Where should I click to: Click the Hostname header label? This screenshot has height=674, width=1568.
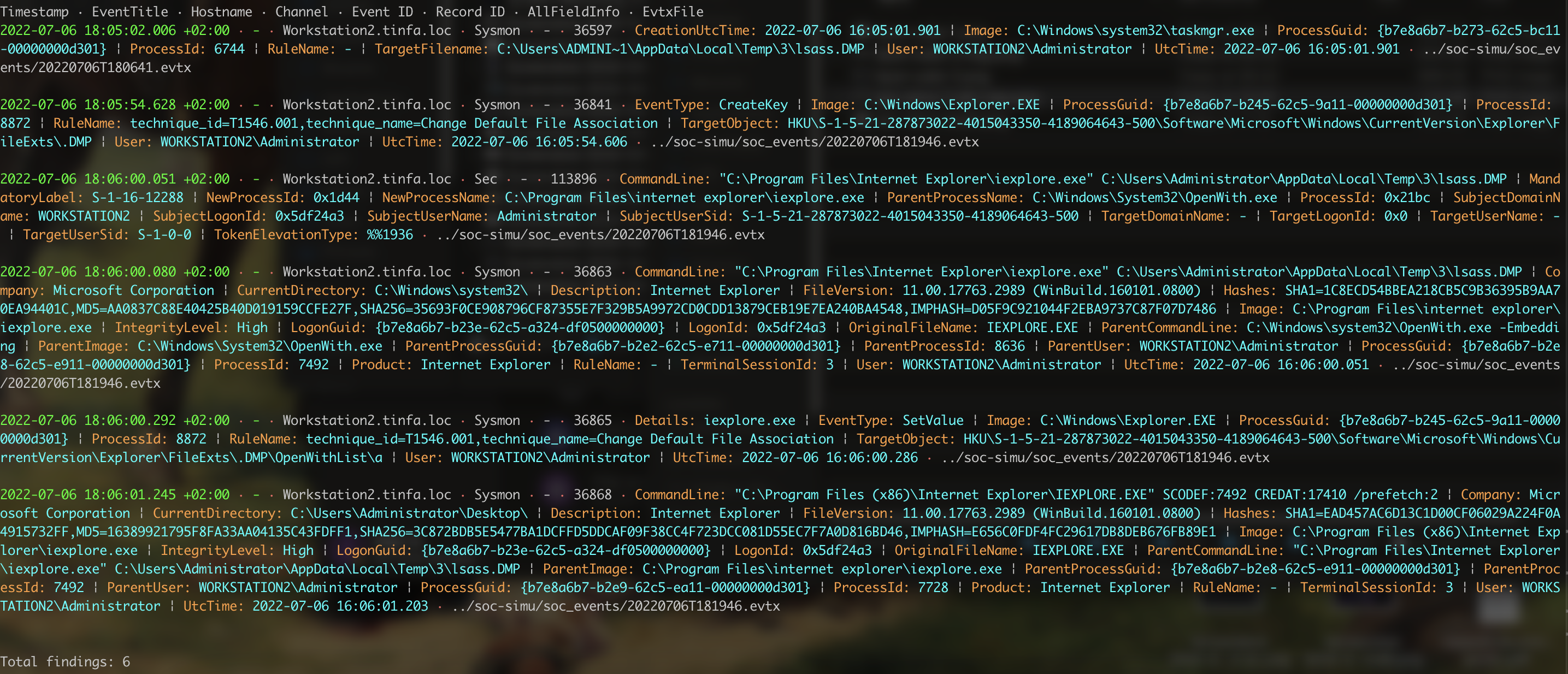221,11
